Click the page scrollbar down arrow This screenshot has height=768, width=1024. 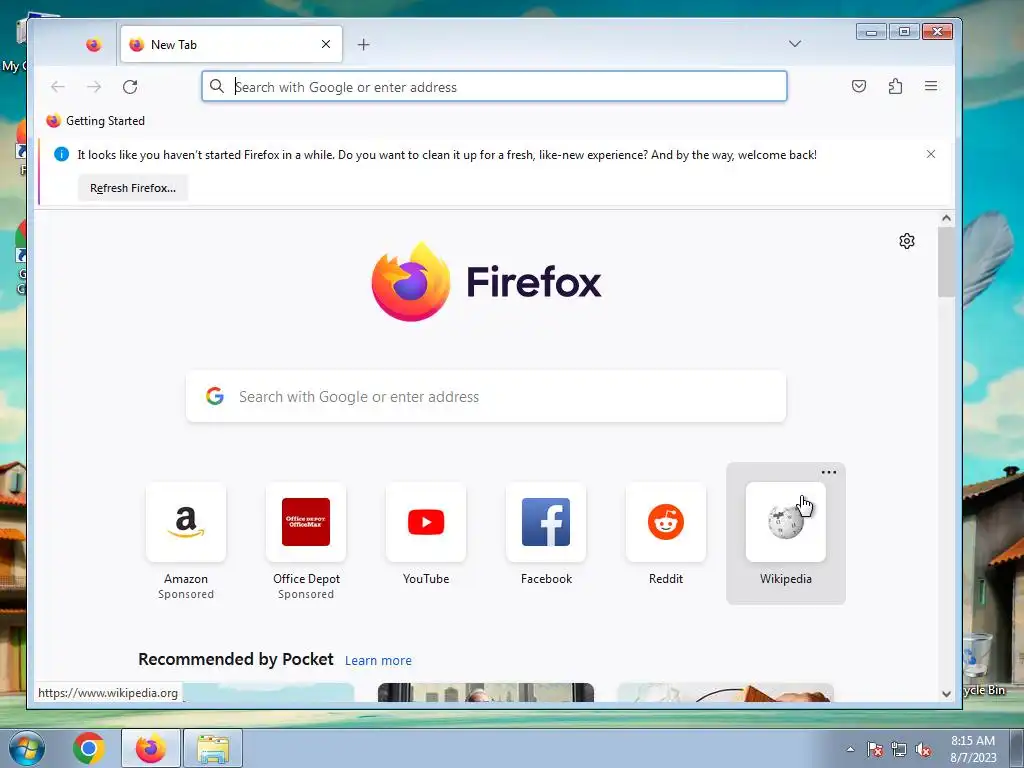click(x=946, y=694)
